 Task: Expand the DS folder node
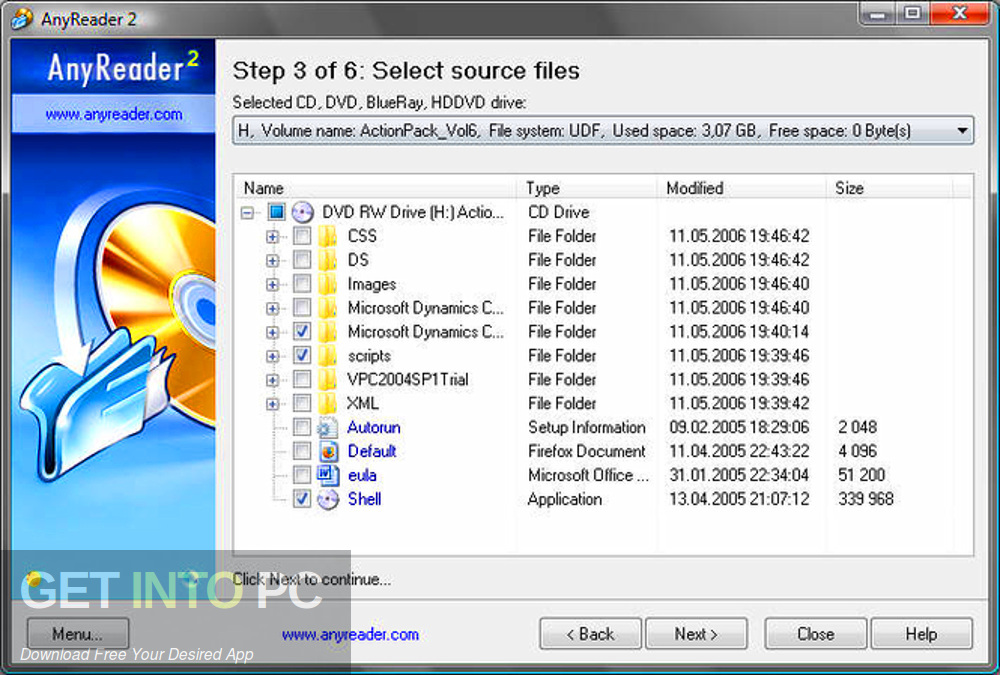272,261
